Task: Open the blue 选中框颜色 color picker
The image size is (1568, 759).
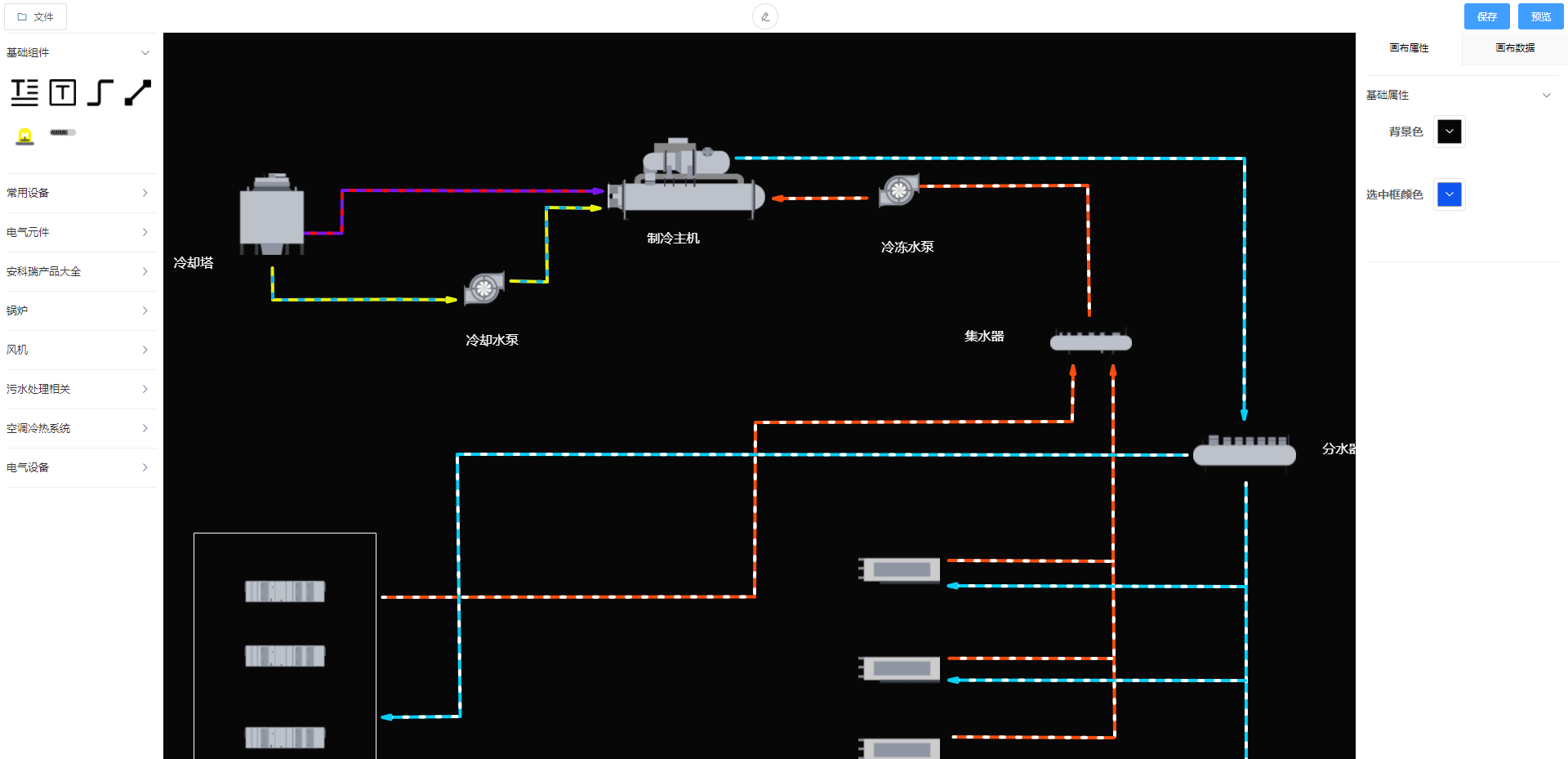Action: tap(1450, 194)
